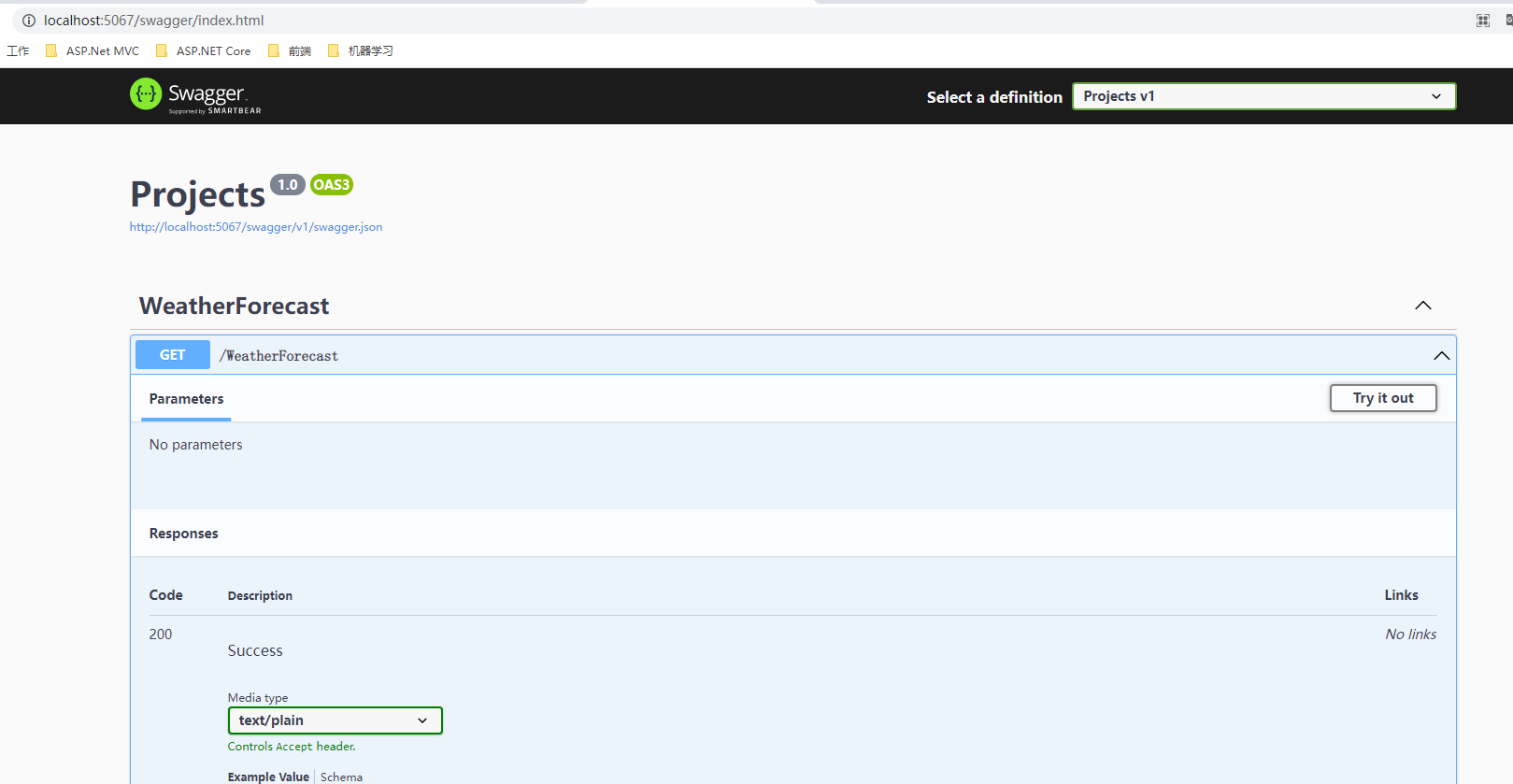This screenshot has height=784, width=1513.
Task: Open the text/plain media type dropdown
Action: pyautogui.click(x=335, y=720)
